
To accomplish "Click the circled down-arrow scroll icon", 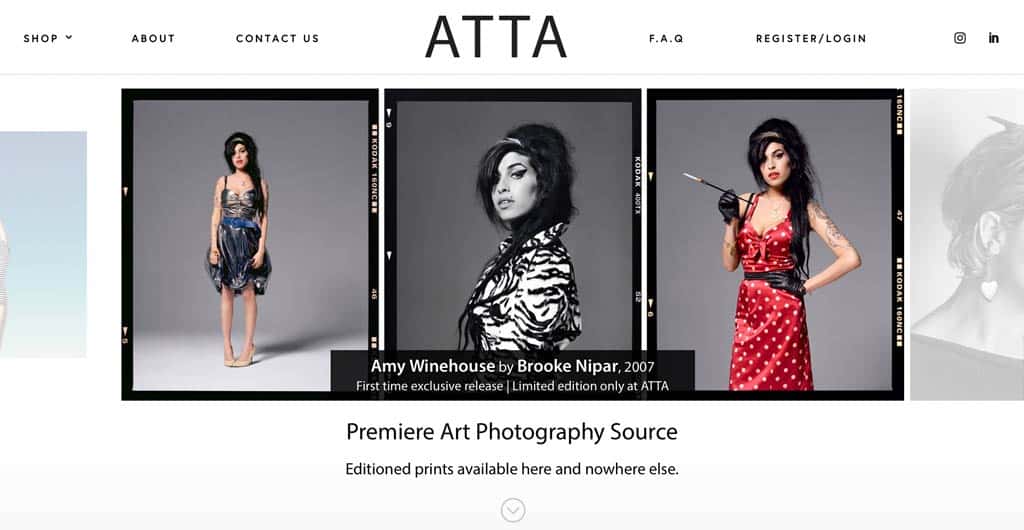I will pyautogui.click(x=513, y=510).
